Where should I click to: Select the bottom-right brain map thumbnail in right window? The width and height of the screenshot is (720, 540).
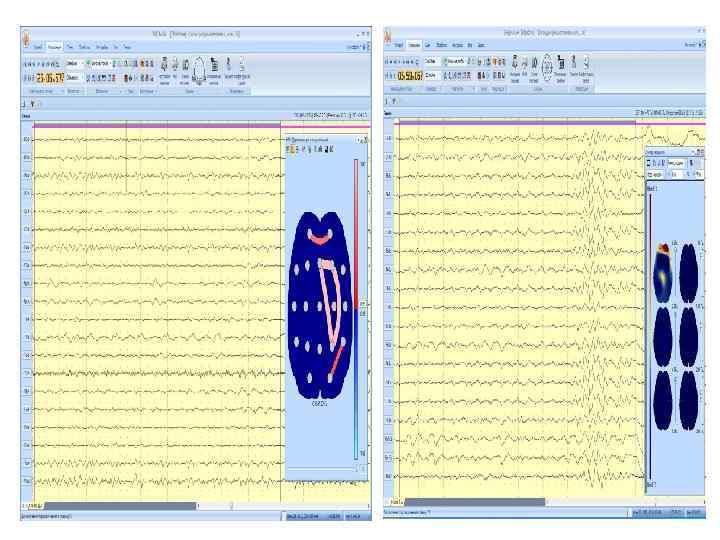point(688,400)
